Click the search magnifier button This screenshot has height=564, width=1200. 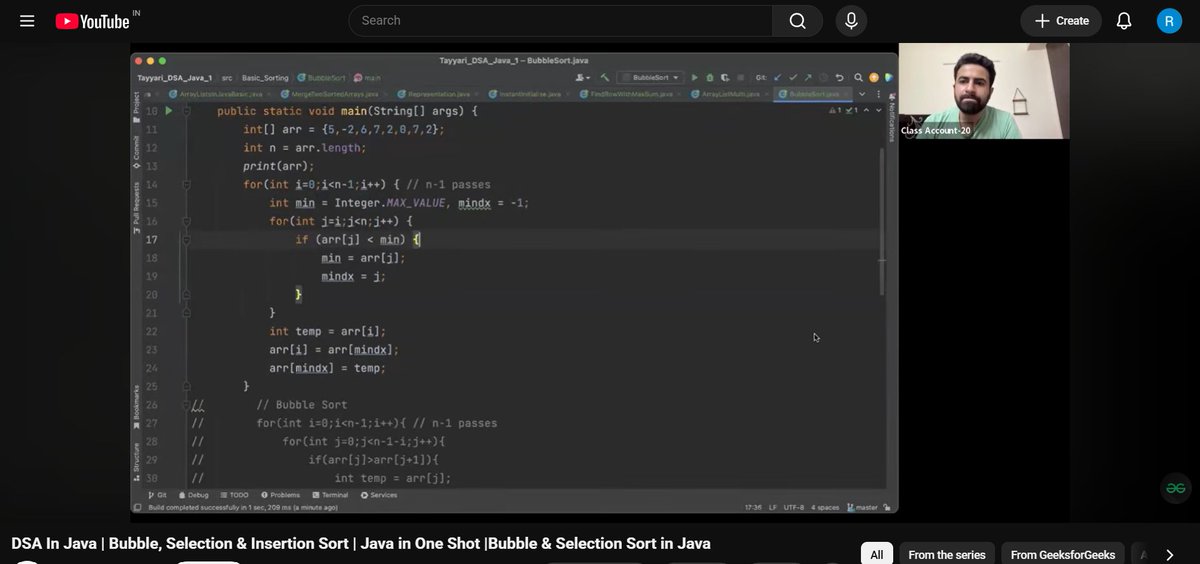point(797,21)
